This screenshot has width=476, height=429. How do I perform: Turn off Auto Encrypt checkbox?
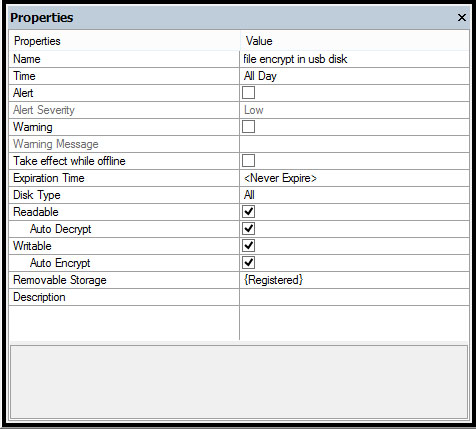click(x=248, y=263)
